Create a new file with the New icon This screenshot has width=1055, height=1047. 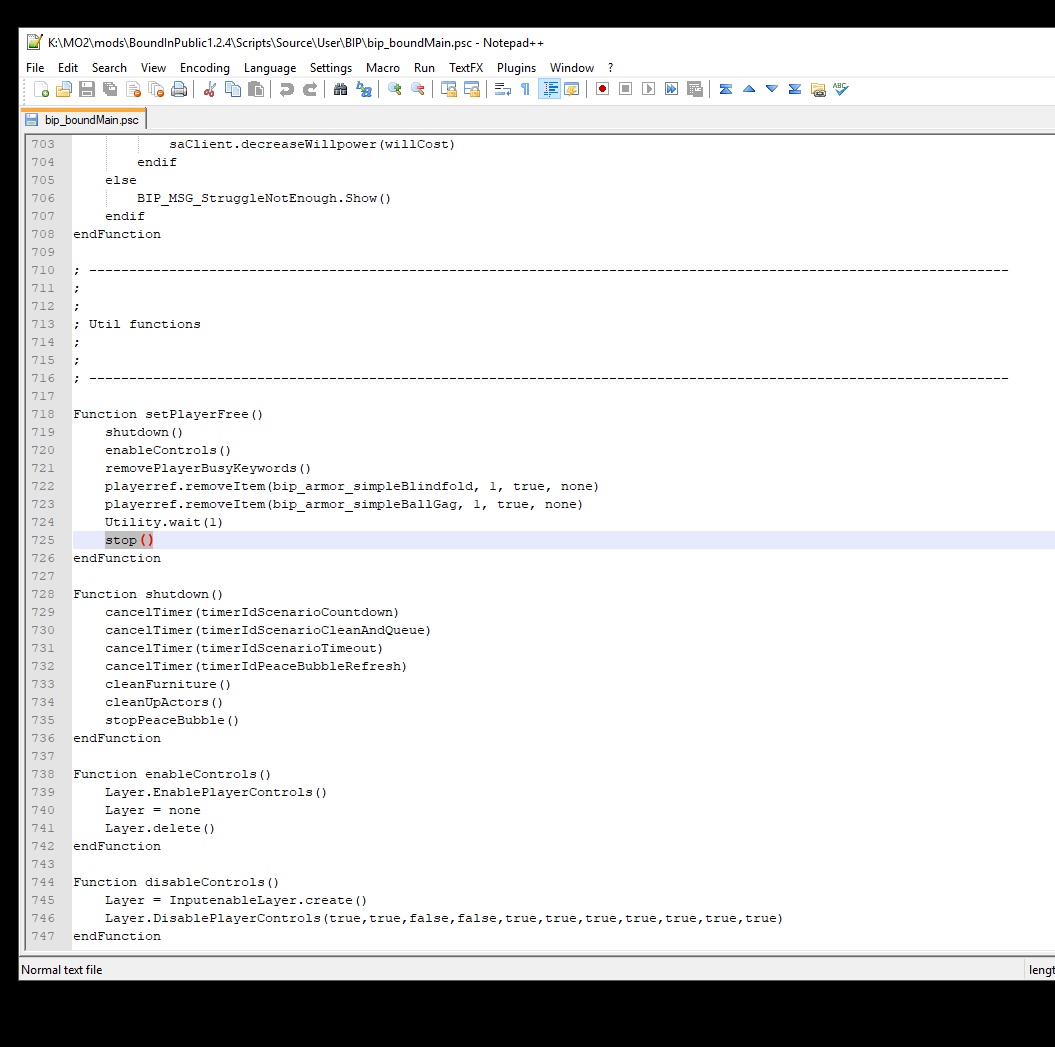click(41, 89)
